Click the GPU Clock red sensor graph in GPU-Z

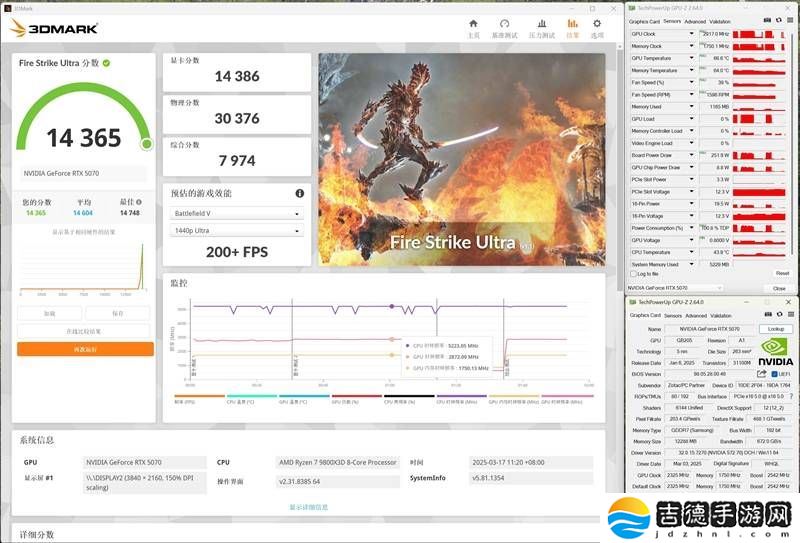coord(759,34)
